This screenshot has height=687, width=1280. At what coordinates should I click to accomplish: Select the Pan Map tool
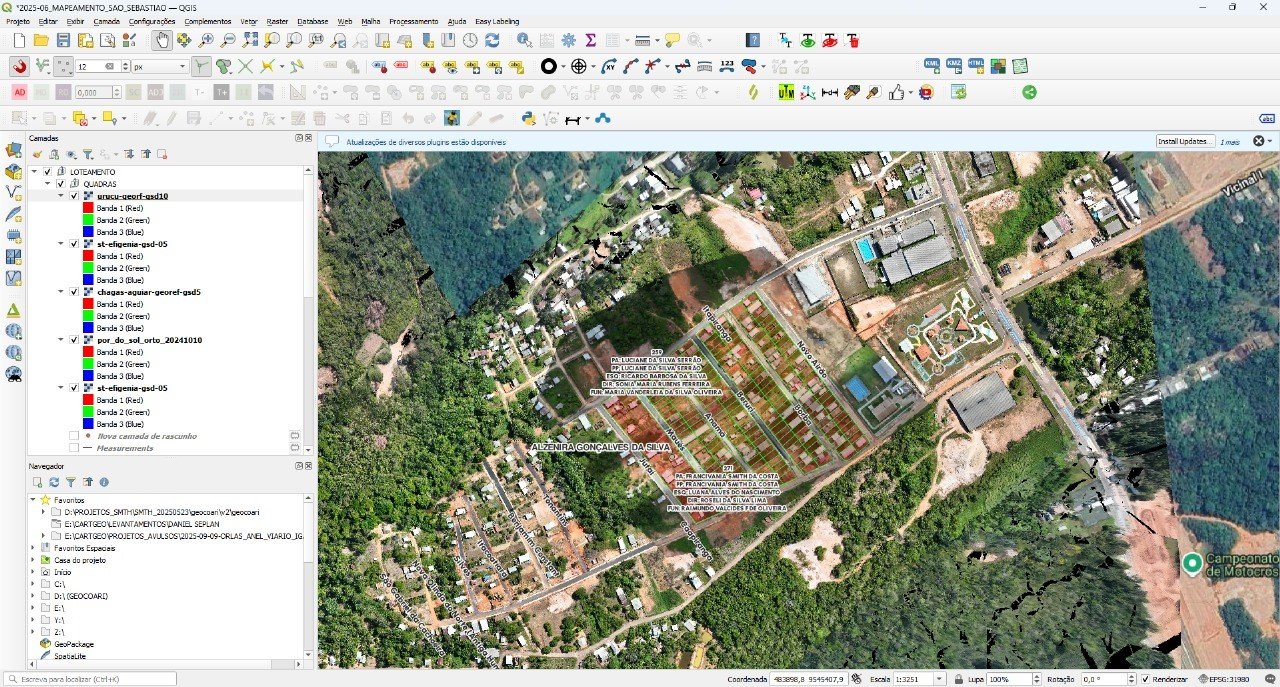[163, 40]
